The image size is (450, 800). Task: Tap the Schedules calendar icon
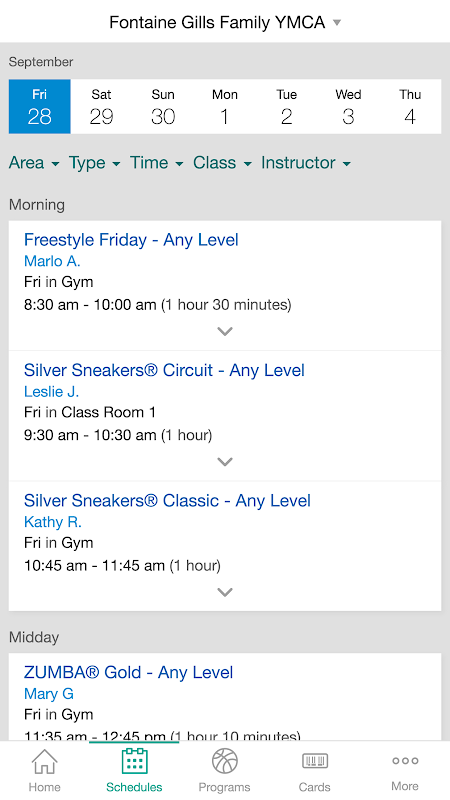tap(134, 761)
